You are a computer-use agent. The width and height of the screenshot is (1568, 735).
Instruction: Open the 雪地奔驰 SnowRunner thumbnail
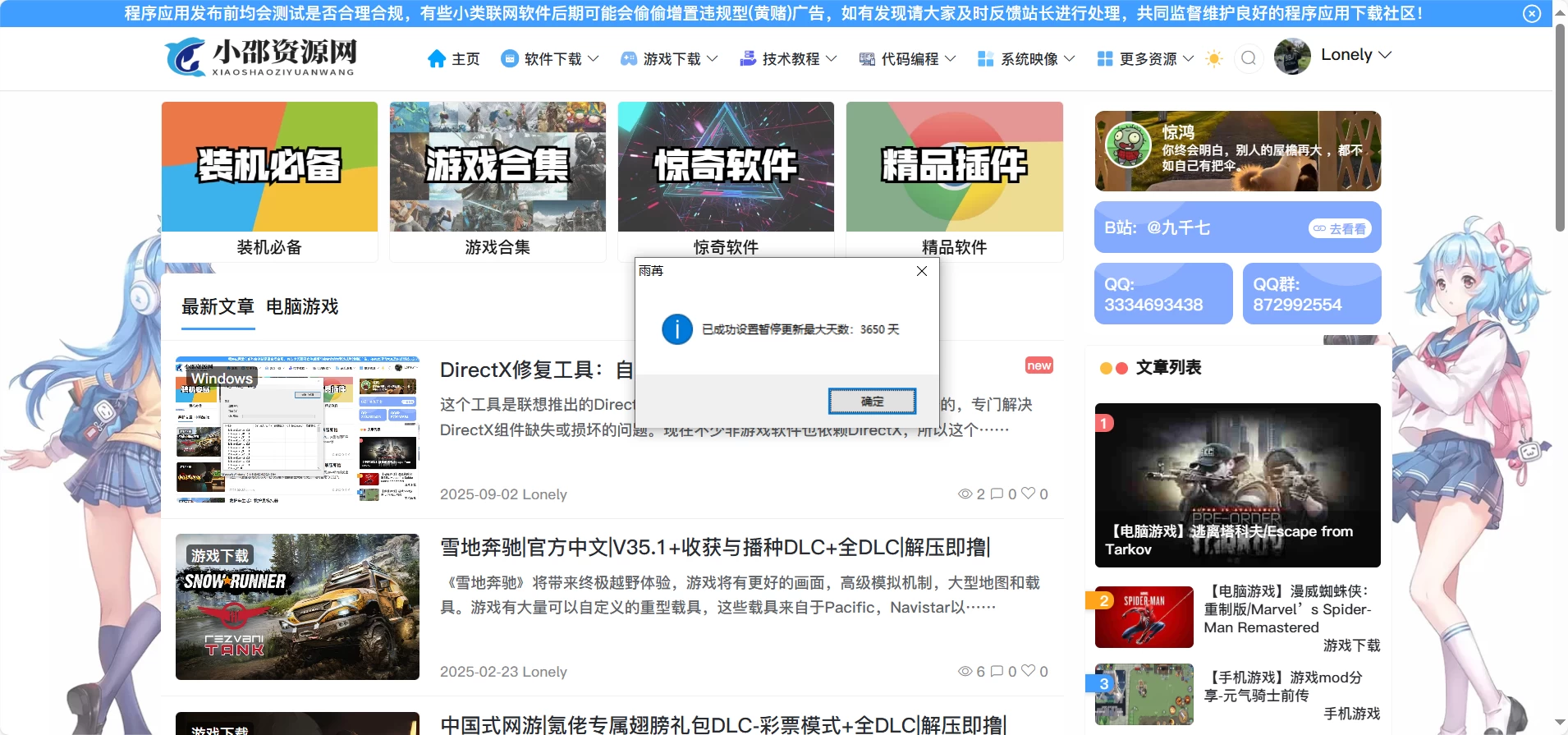[x=297, y=607]
